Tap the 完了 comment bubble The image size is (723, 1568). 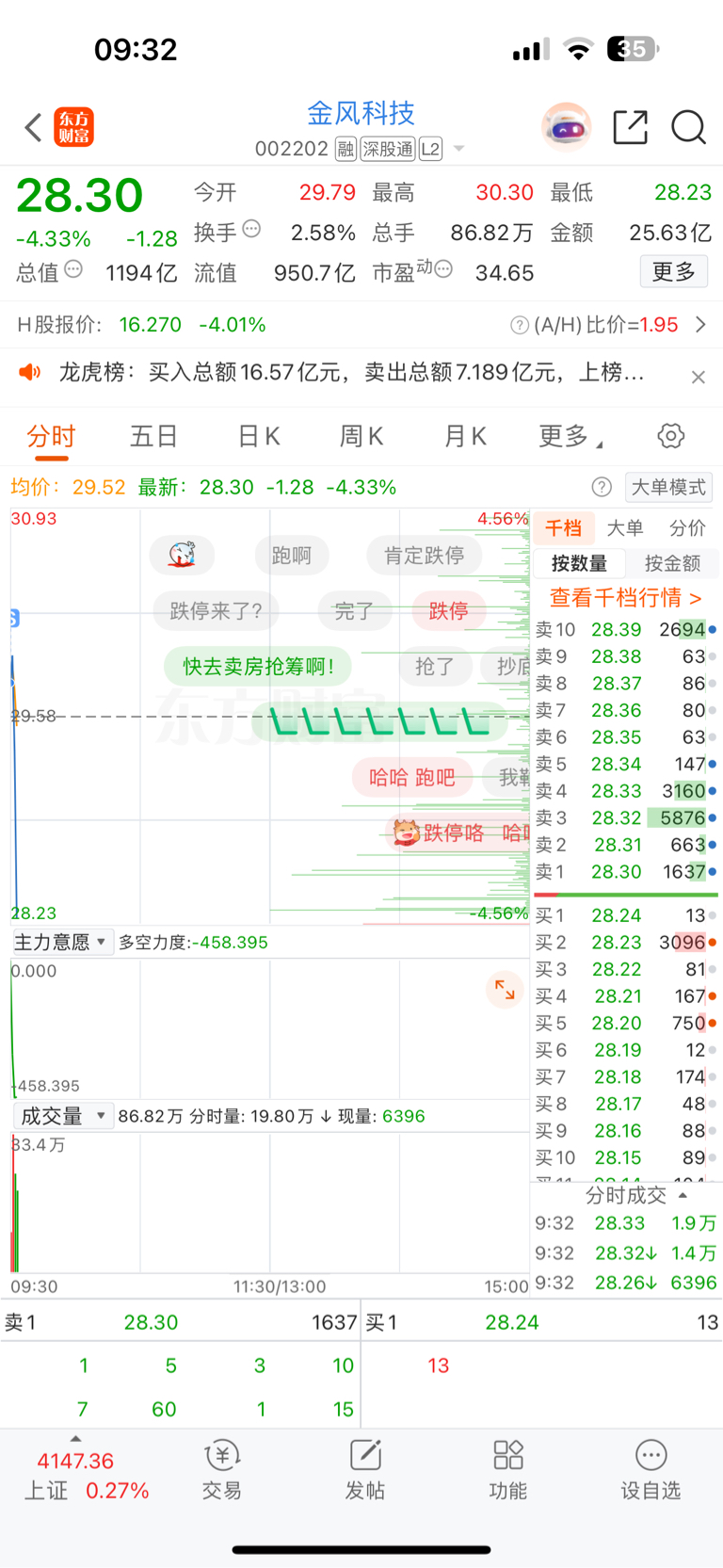point(353,611)
